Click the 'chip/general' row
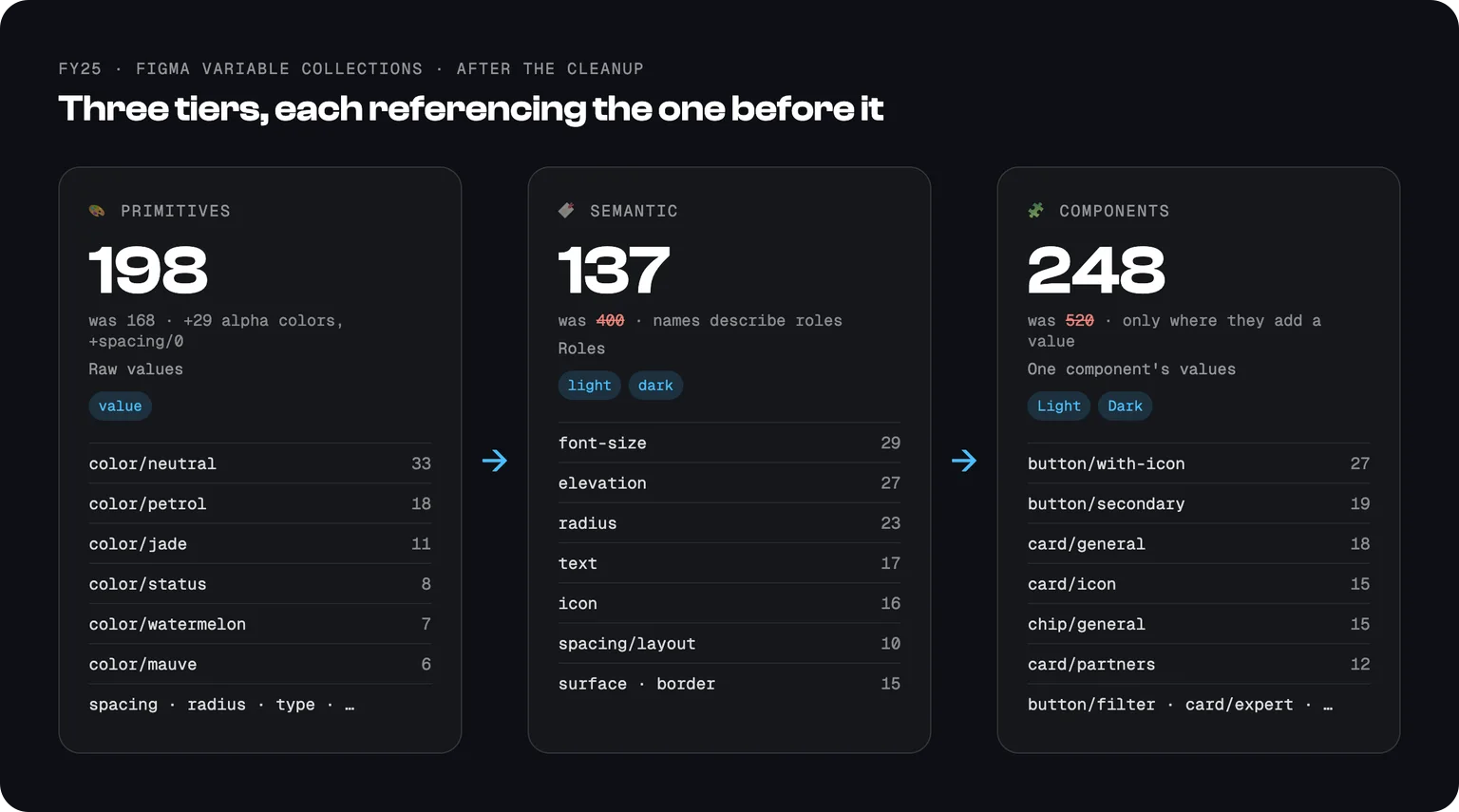The height and width of the screenshot is (812, 1459). [x=1199, y=624]
